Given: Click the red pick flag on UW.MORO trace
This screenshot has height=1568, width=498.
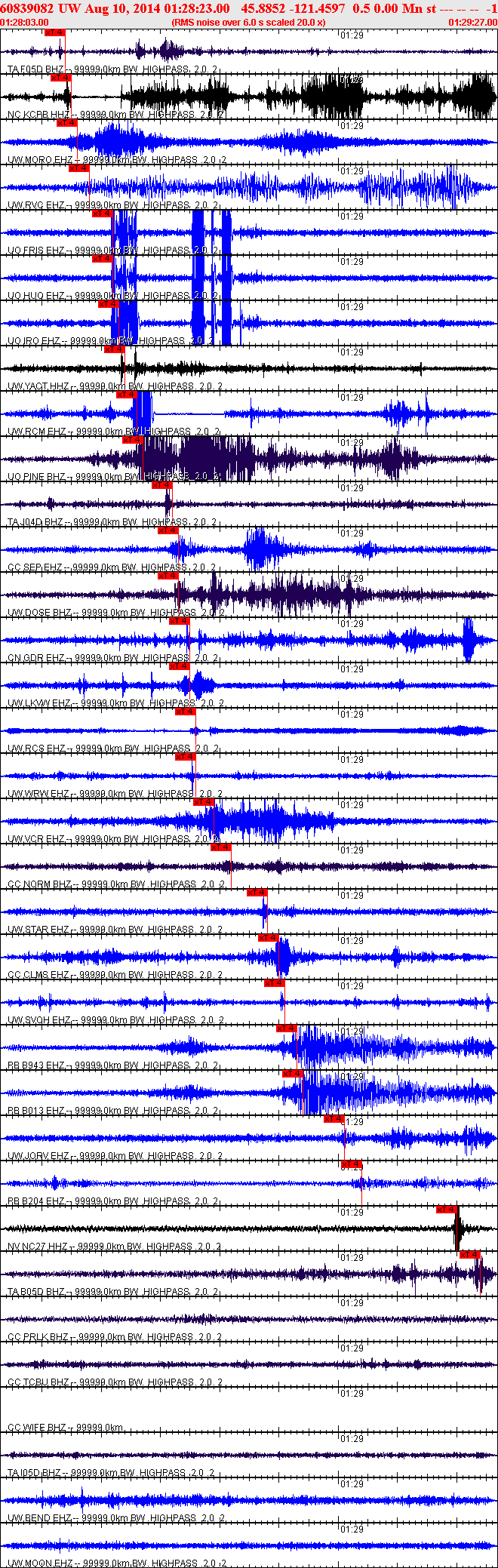Looking at the screenshot, I should click(67, 123).
